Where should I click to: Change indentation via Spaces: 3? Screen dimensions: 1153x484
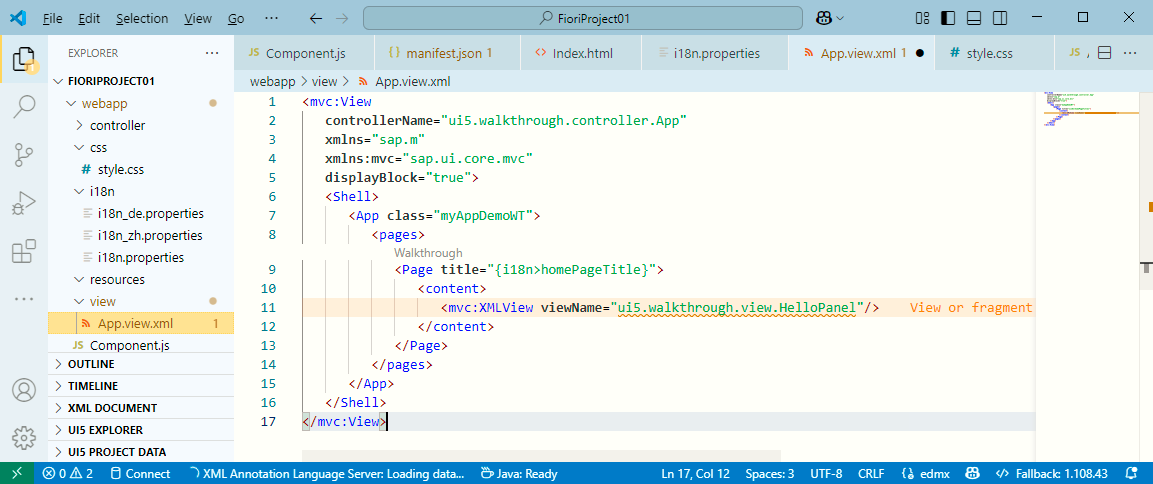pyautogui.click(x=770, y=474)
